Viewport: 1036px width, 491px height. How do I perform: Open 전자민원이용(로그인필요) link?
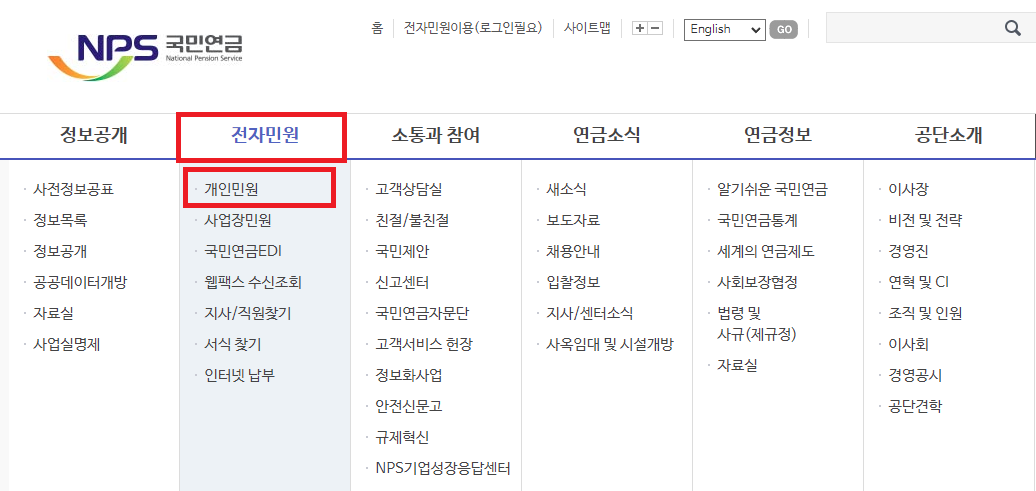(473, 28)
